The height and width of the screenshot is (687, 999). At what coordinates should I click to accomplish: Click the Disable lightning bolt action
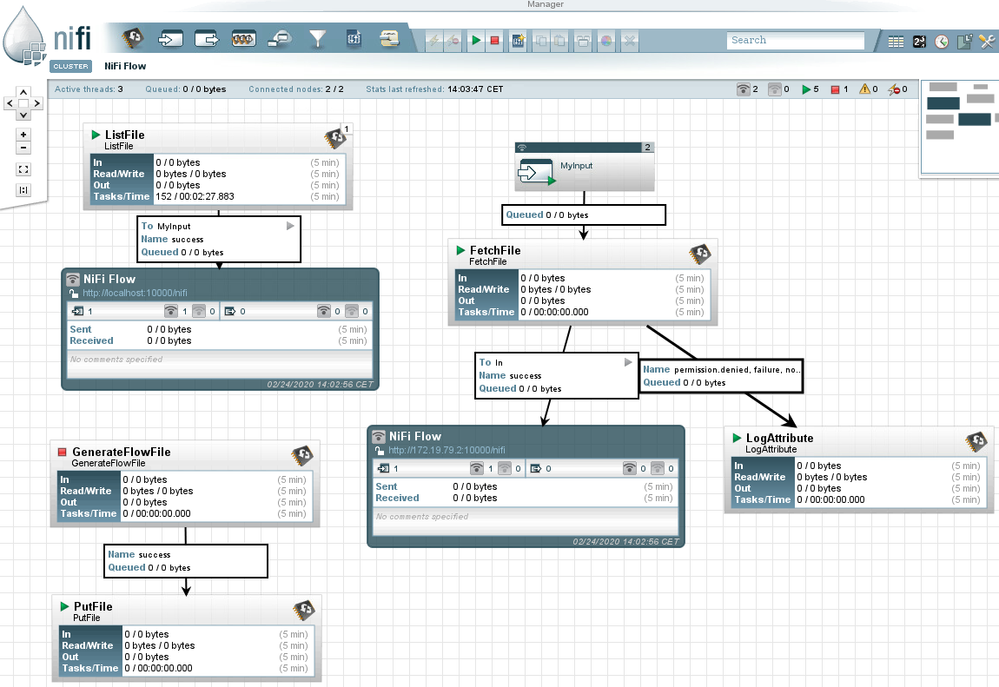coord(453,41)
